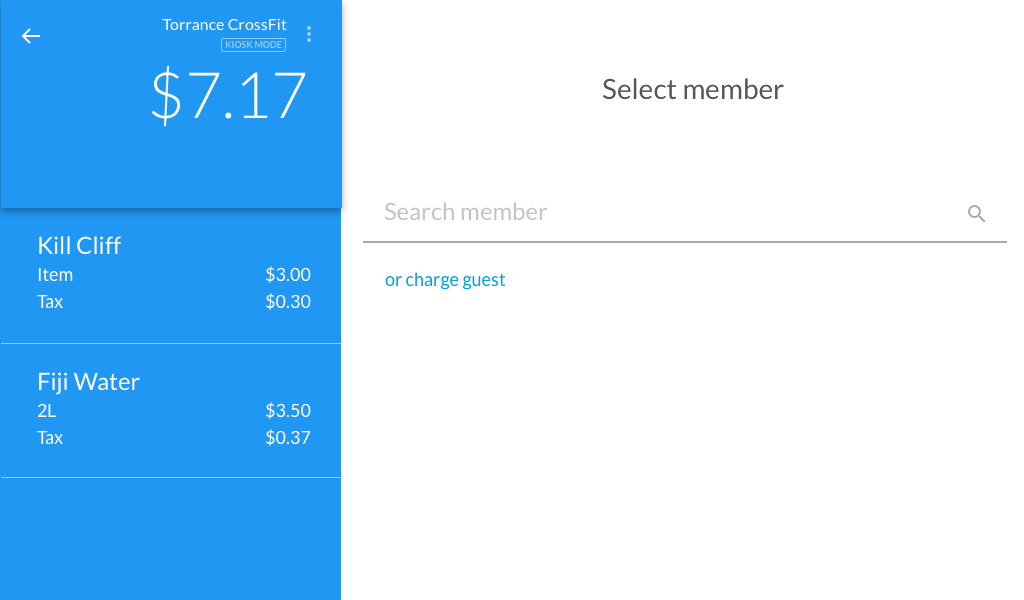Click the Torrance CrossFit title
This screenshot has width=1024, height=600.
pyautogui.click(x=224, y=24)
